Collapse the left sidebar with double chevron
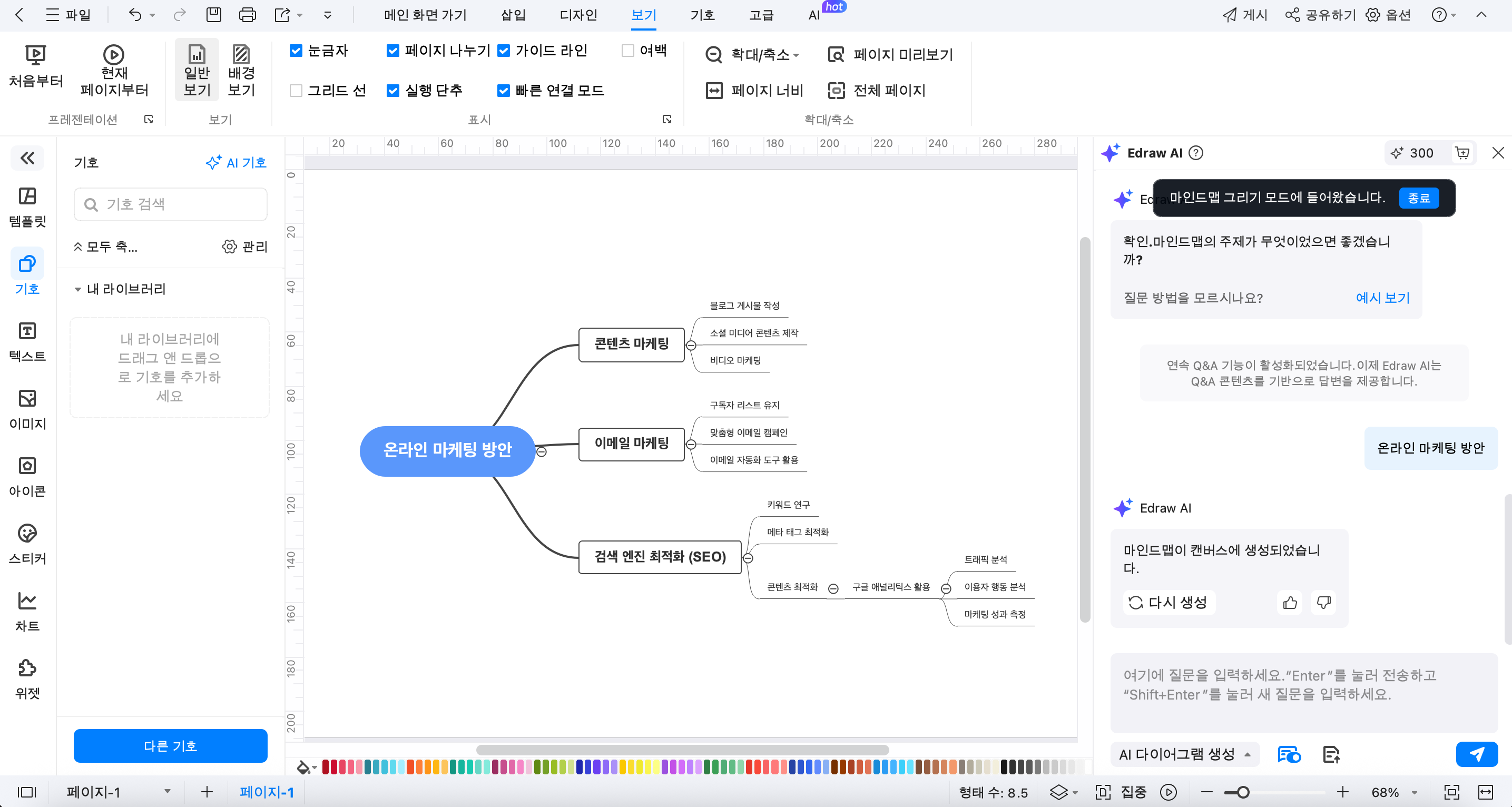Screen dimensions: 1512x807 click(x=27, y=158)
